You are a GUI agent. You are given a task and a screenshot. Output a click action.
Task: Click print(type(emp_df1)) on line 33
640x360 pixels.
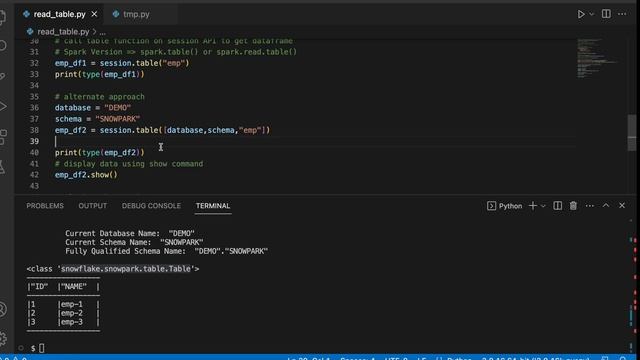[100, 74]
